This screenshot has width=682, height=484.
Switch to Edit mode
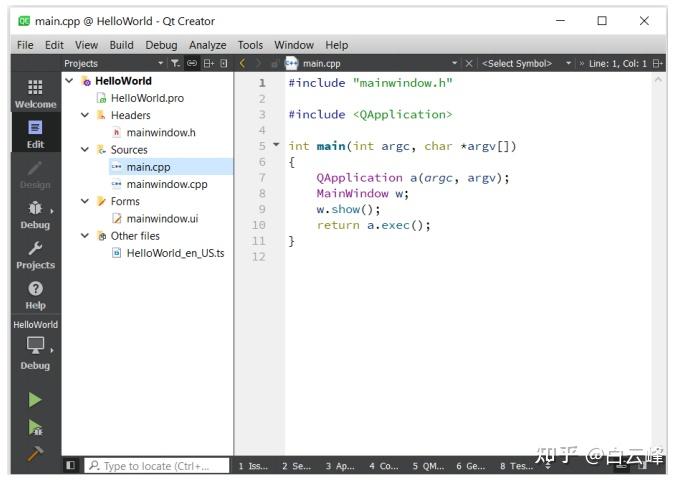(x=35, y=133)
